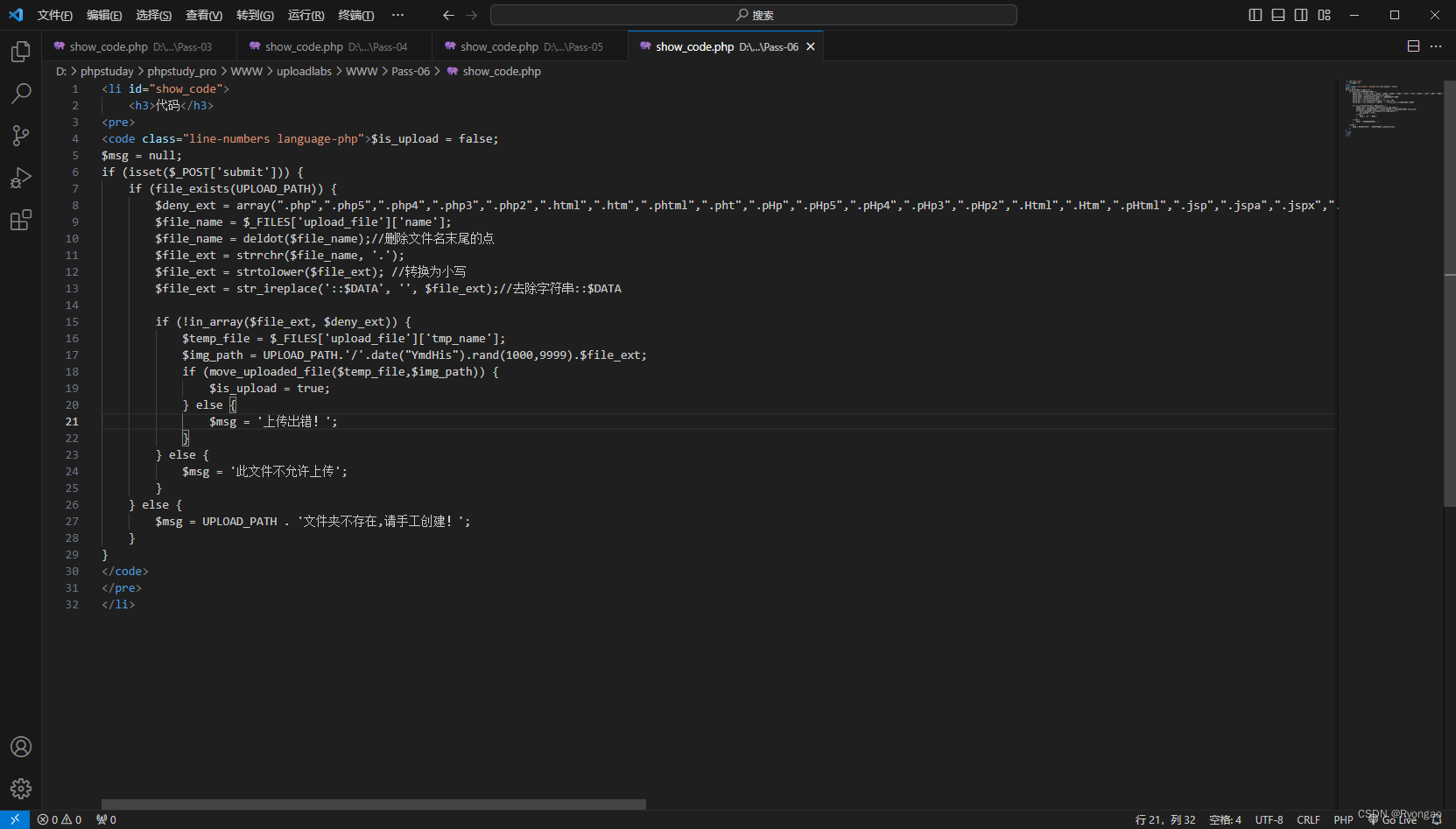Toggle the primary side bar layout icon

1256,15
